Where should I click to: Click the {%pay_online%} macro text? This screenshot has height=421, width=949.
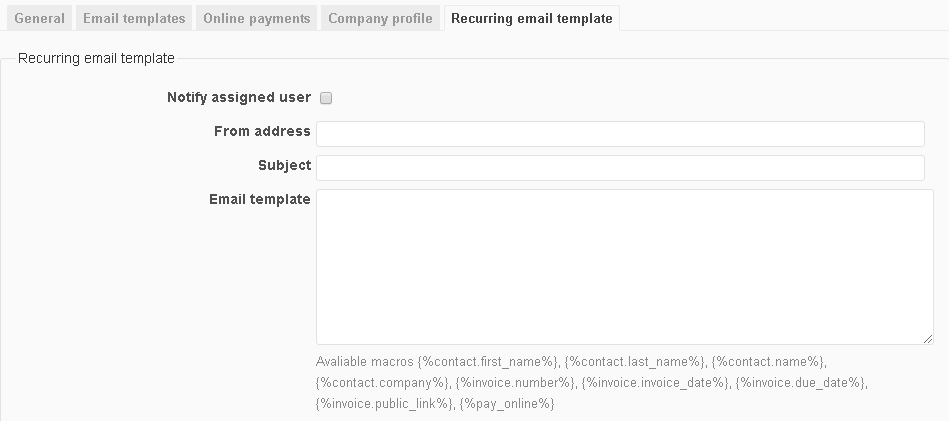[x=506, y=403]
